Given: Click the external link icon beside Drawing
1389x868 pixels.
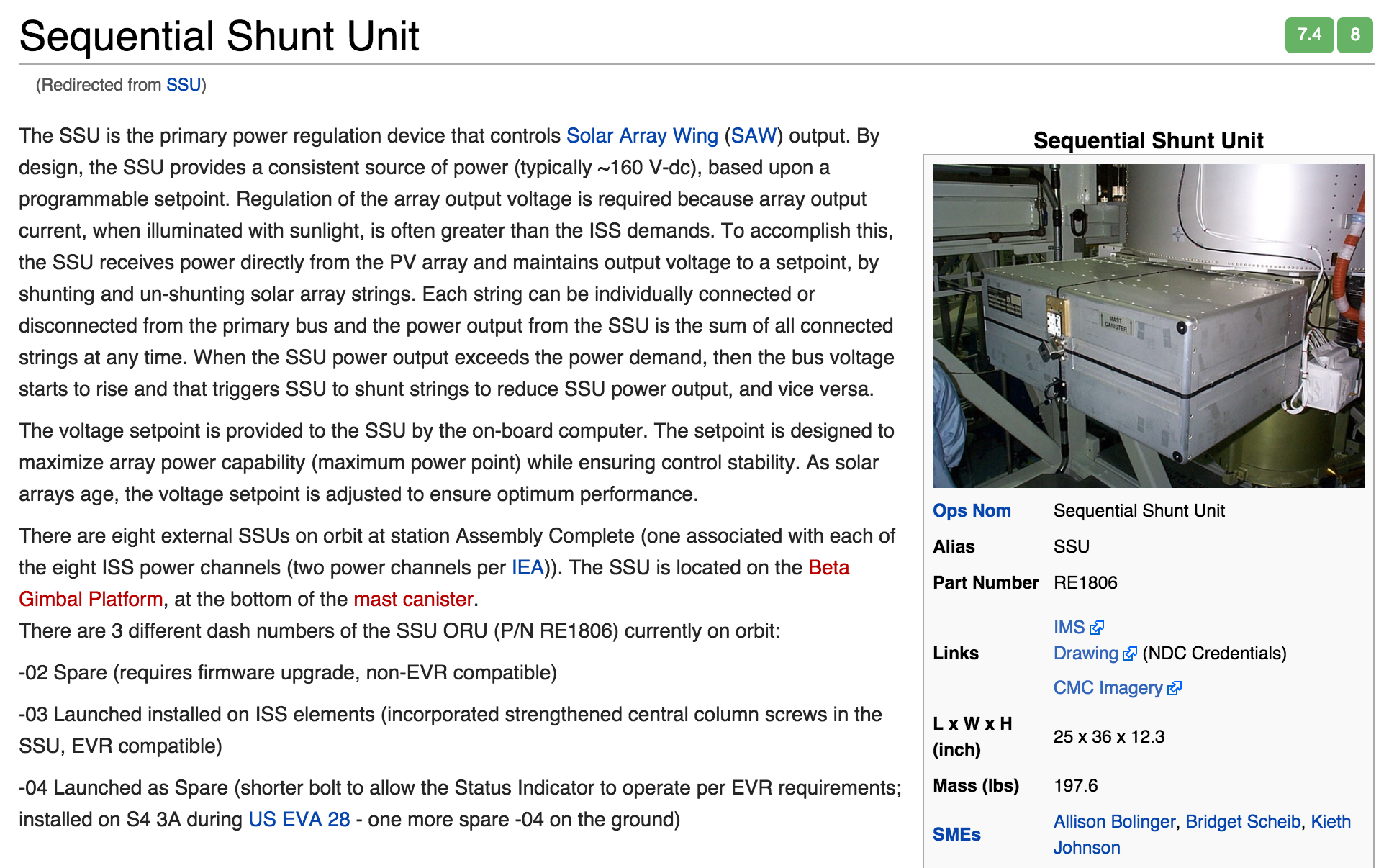Looking at the screenshot, I should (1130, 654).
